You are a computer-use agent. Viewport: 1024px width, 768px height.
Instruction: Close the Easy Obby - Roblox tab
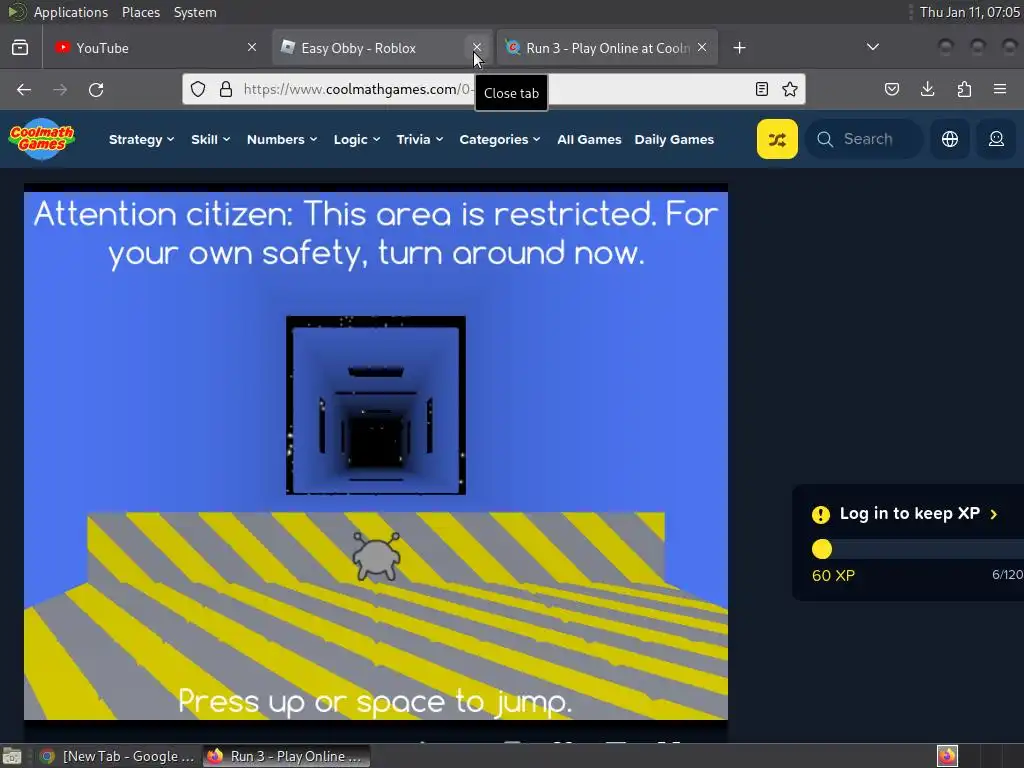pos(477,47)
